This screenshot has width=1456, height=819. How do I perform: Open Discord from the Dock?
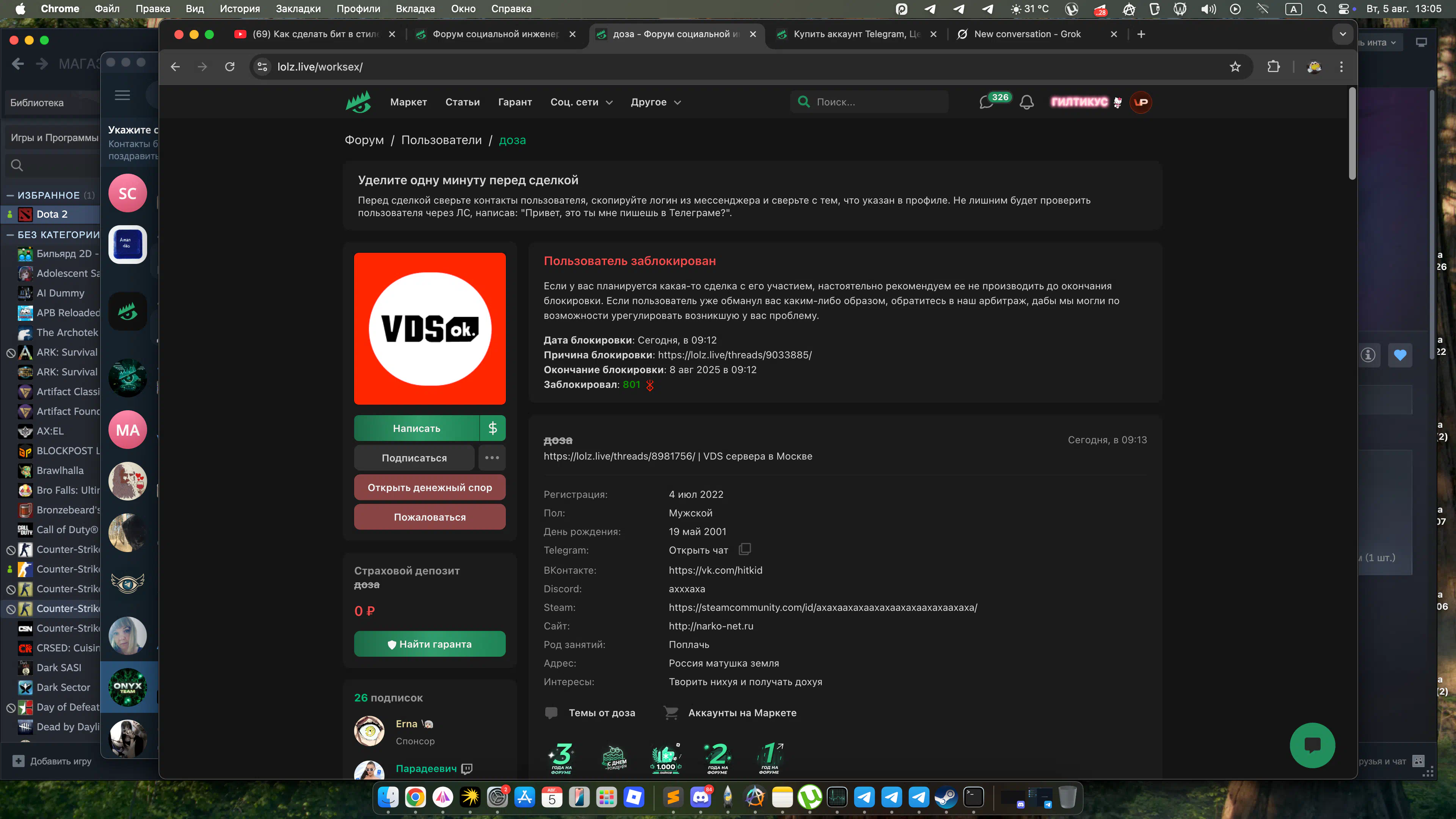coord(701,797)
